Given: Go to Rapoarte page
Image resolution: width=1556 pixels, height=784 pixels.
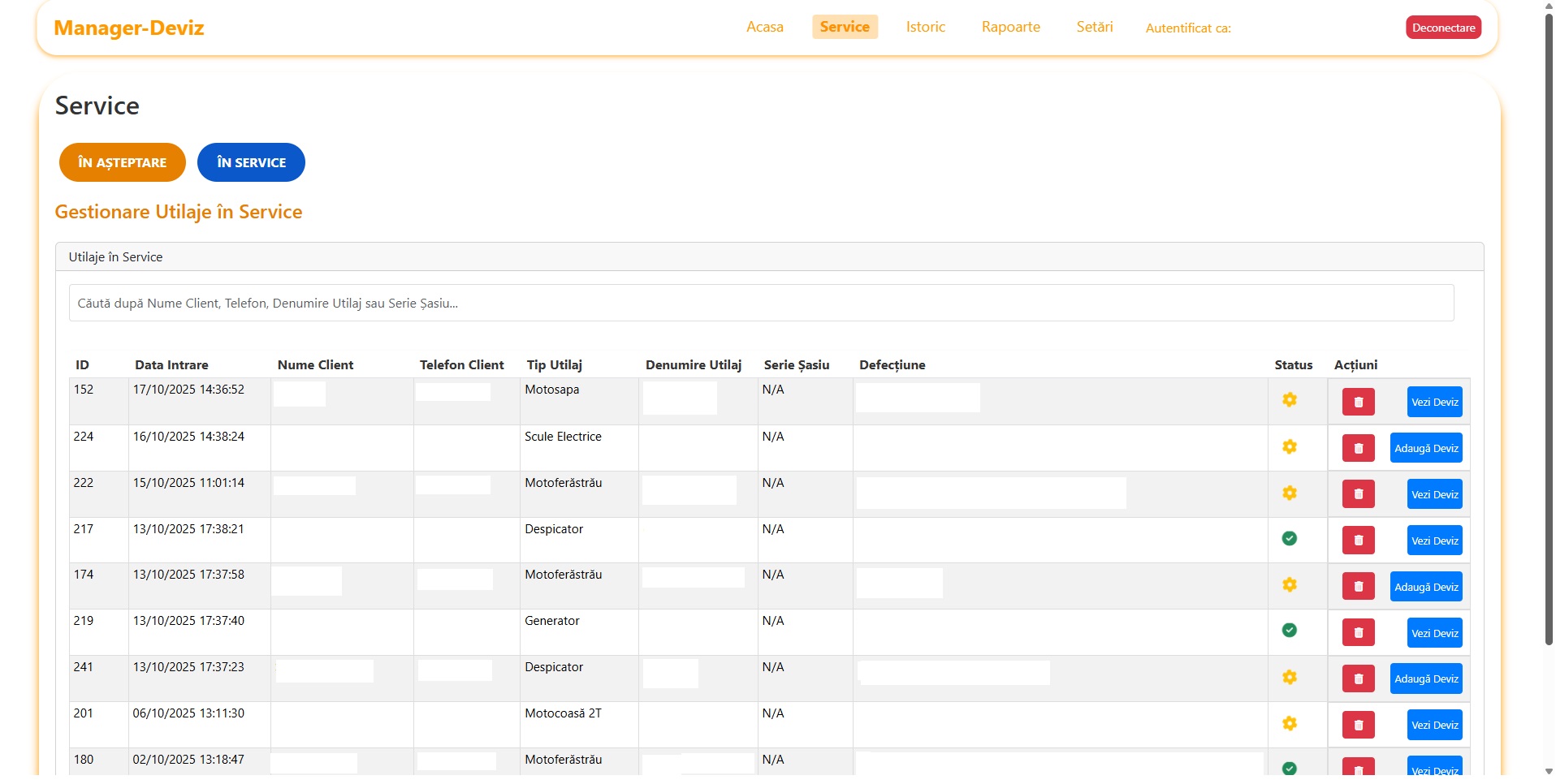Looking at the screenshot, I should (x=1010, y=27).
